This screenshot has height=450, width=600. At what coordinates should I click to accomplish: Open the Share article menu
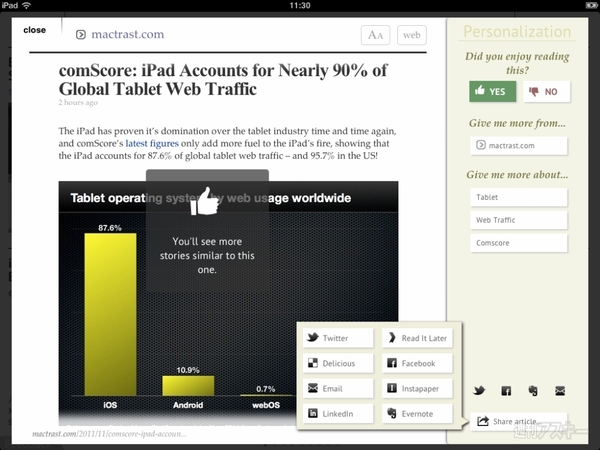click(518, 421)
